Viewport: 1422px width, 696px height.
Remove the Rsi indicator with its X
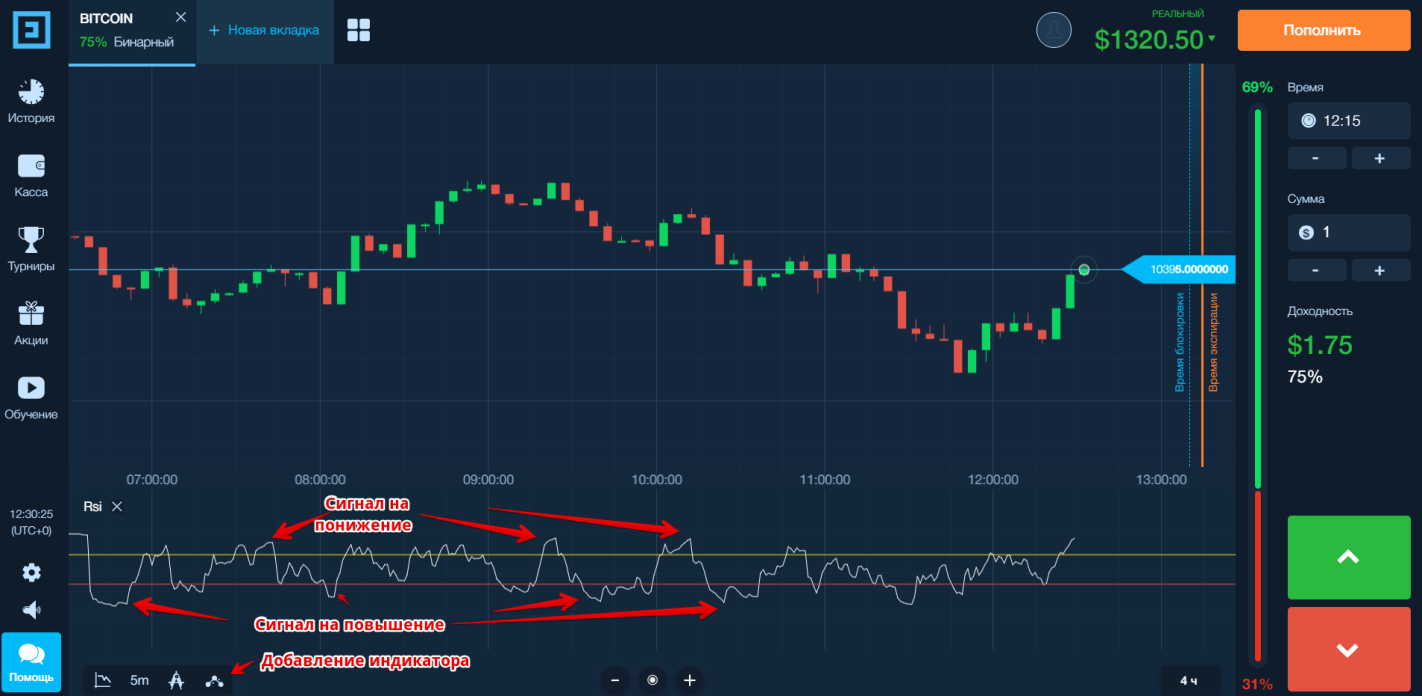117,507
